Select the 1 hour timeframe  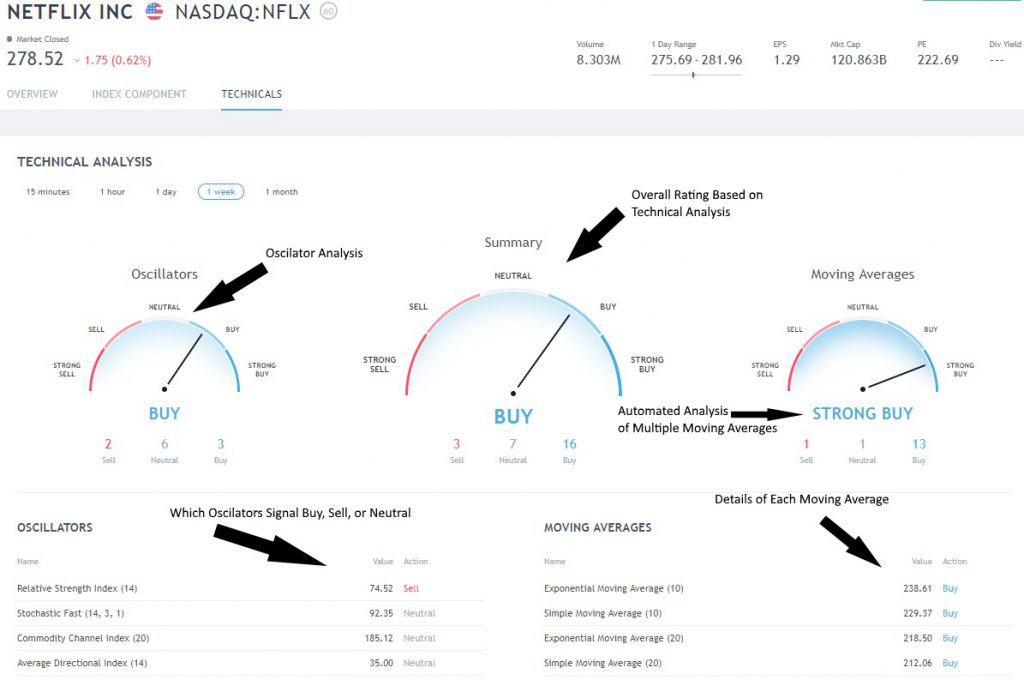[112, 192]
